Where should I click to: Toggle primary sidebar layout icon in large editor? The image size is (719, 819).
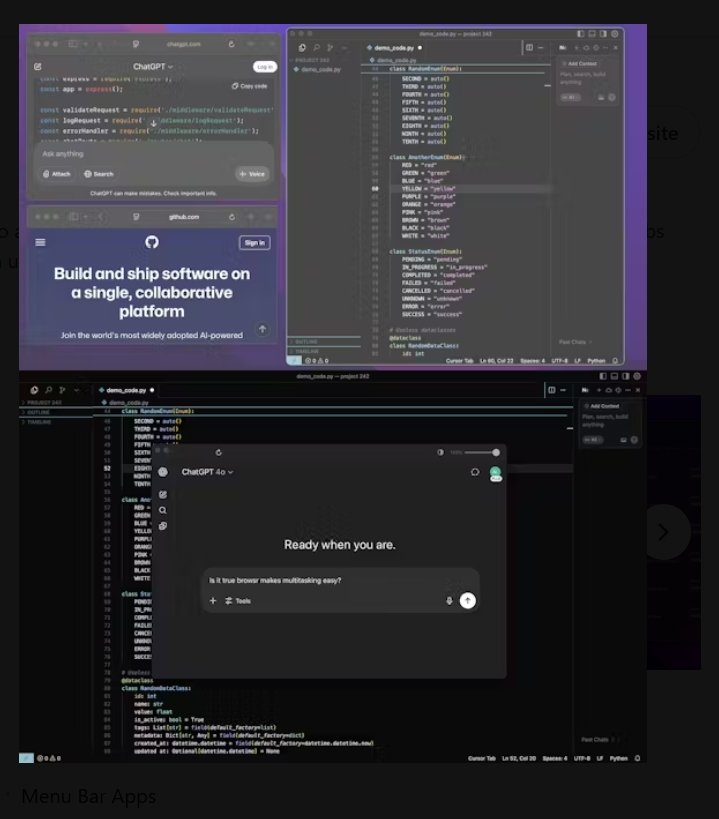point(603,376)
